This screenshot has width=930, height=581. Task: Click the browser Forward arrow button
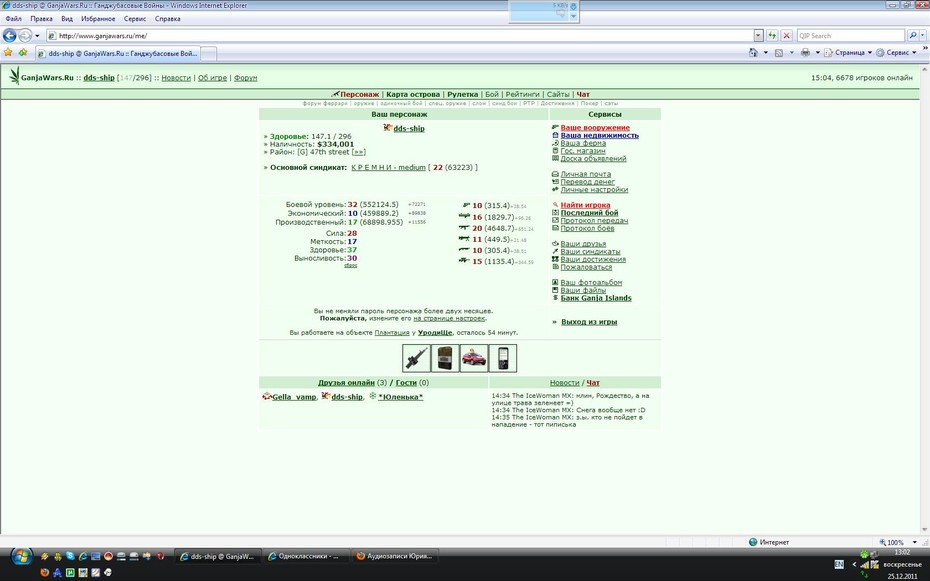click(x=25, y=36)
